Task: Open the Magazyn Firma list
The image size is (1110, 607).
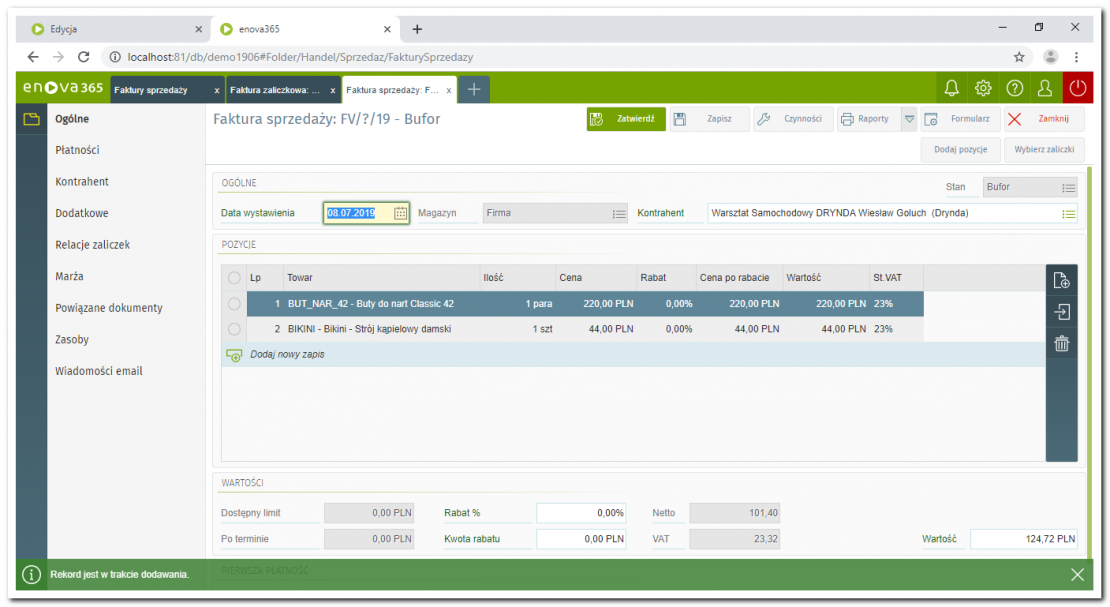Action: pos(619,213)
